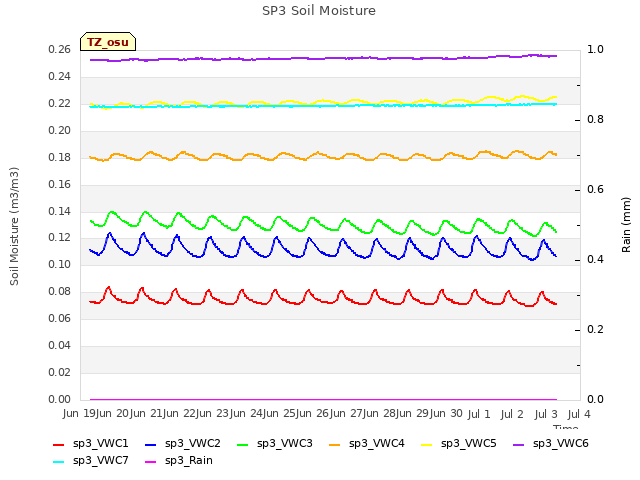Click the Soil Moisture (m3/m3) axis label
This screenshot has height=480, width=640.
click(14, 226)
